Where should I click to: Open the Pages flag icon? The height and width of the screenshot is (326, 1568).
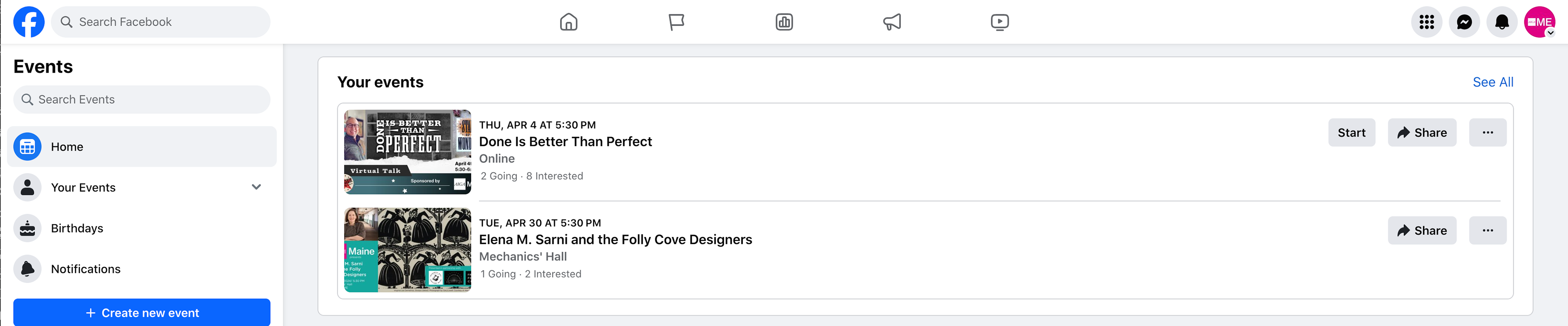coord(676,22)
